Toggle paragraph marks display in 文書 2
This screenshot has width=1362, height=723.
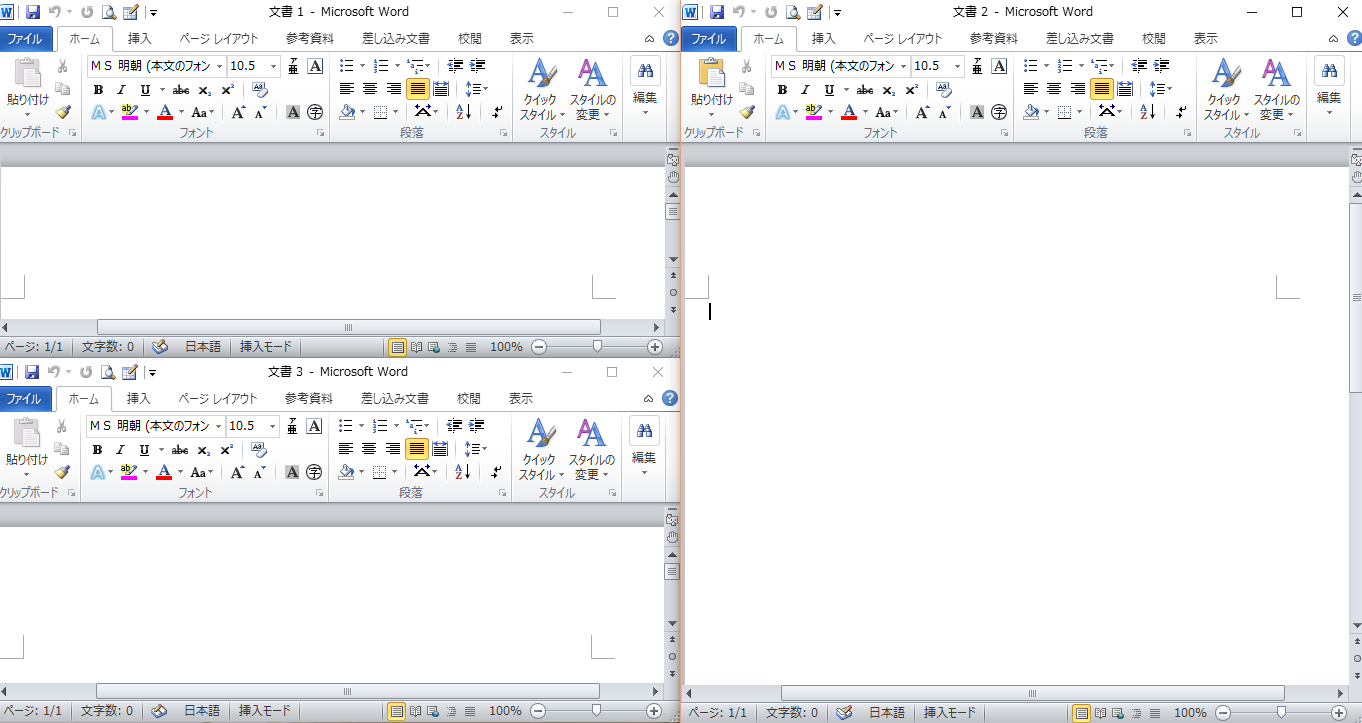click(1181, 112)
